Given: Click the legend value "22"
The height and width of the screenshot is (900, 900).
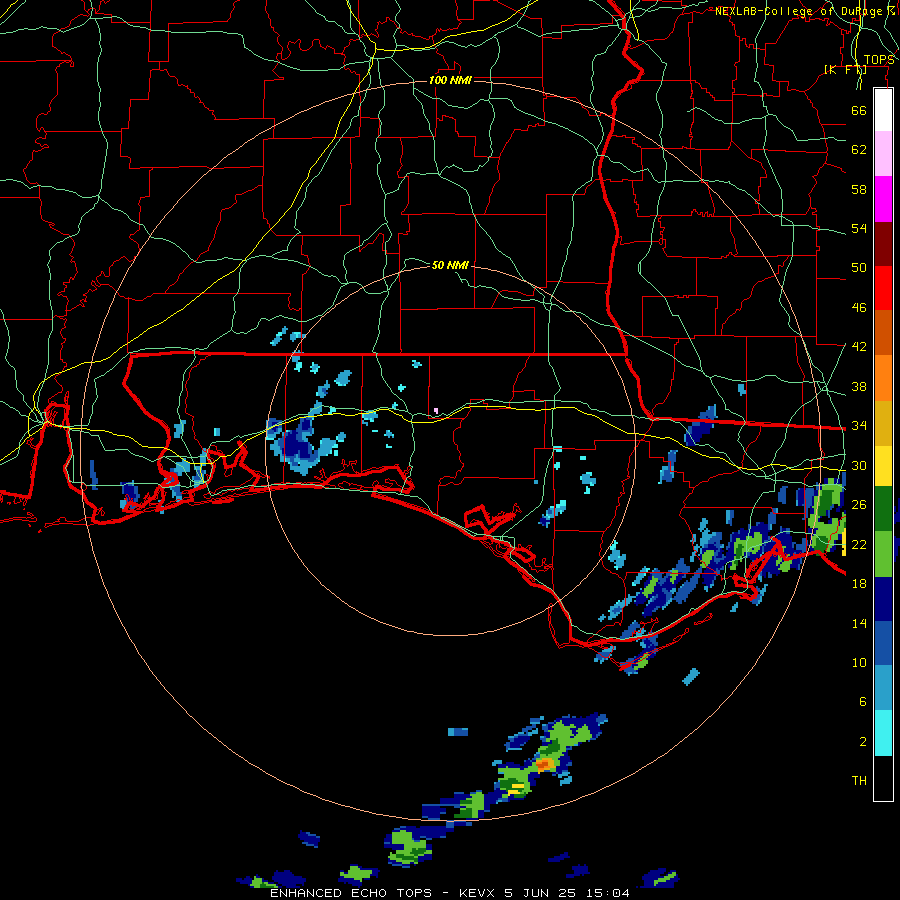Looking at the screenshot, I should coord(859,545).
